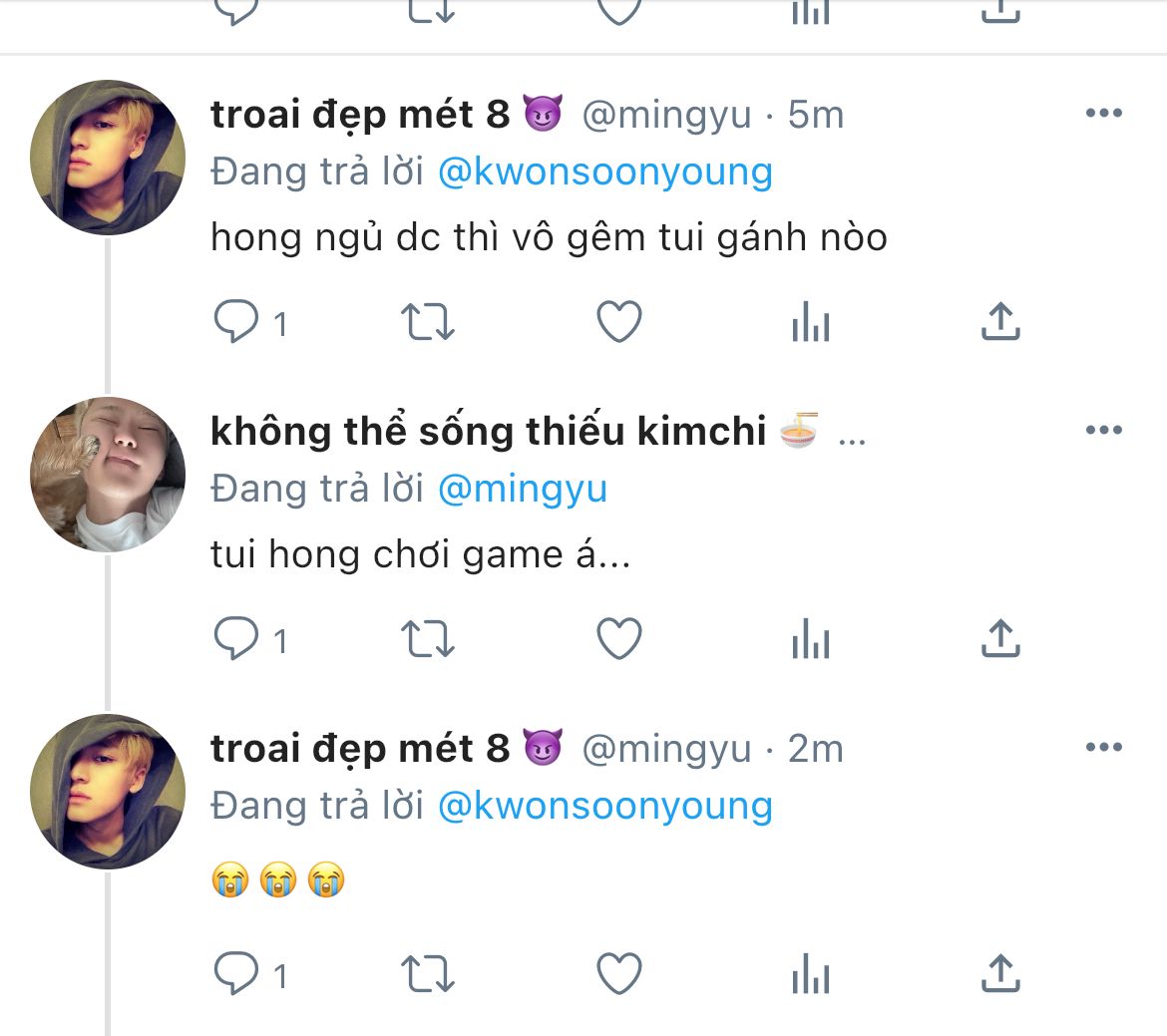Viewport: 1167px width, 1036px height.
Task: Retweet the 'tui hong chơi game' tweet
Action: pyautogui.click(x=427, y=639)
